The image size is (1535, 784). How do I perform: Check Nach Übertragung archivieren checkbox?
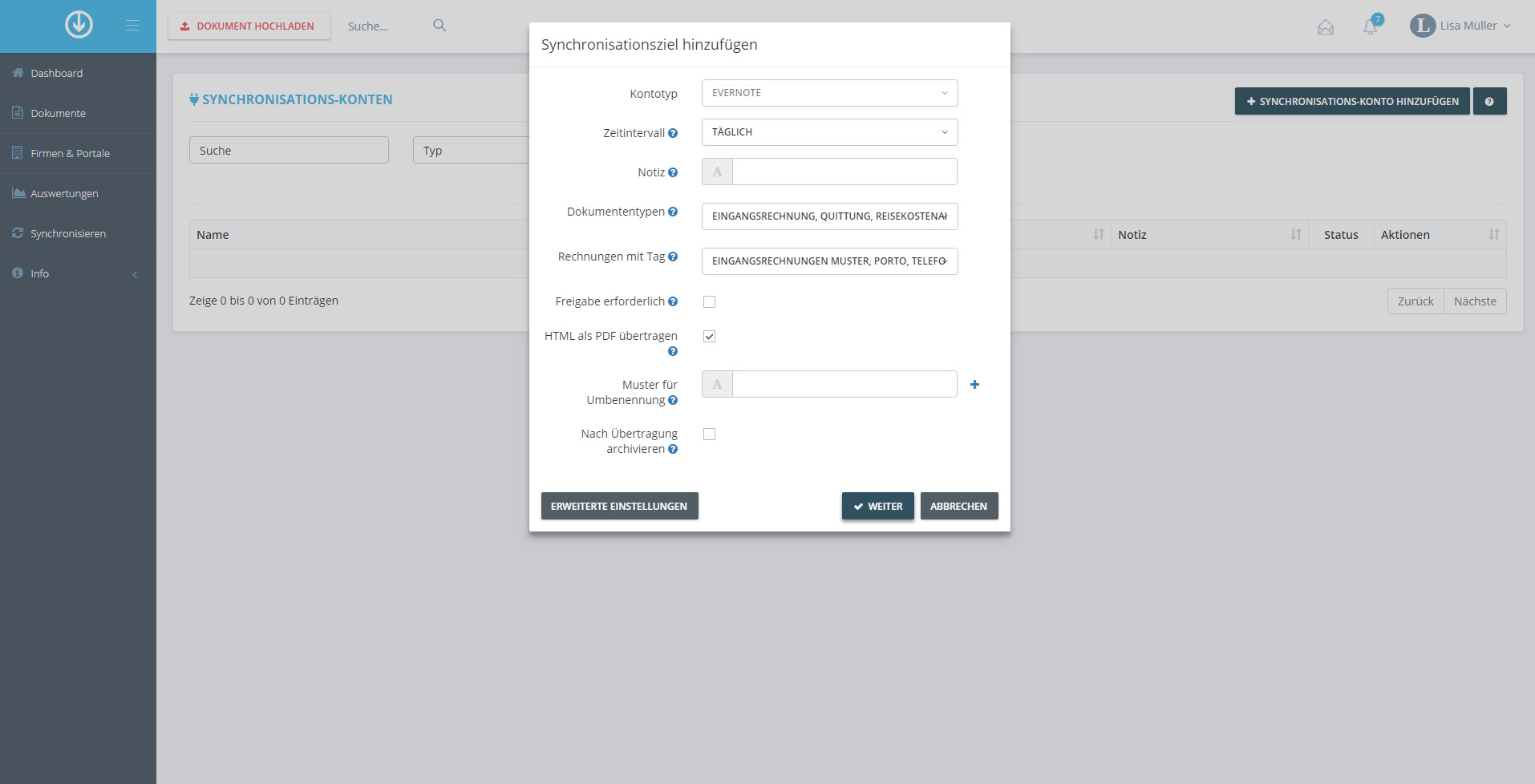click(709, 434)
